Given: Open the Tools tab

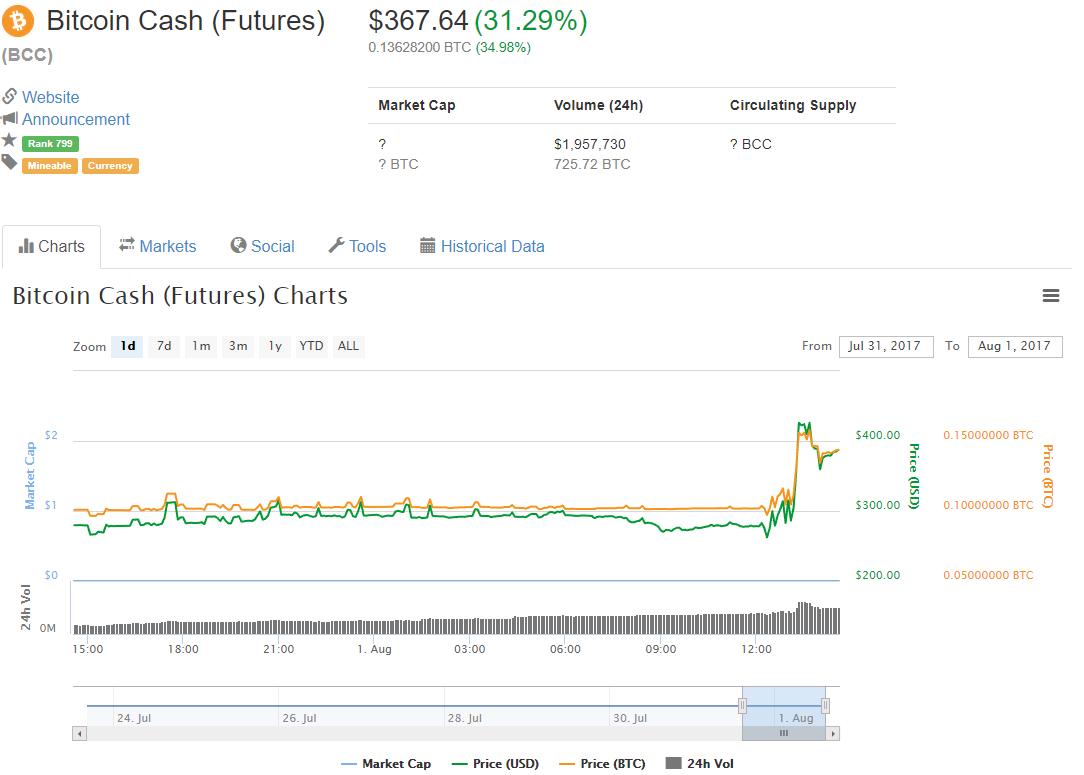Looking at the screenshot, I should pos(357,246).
